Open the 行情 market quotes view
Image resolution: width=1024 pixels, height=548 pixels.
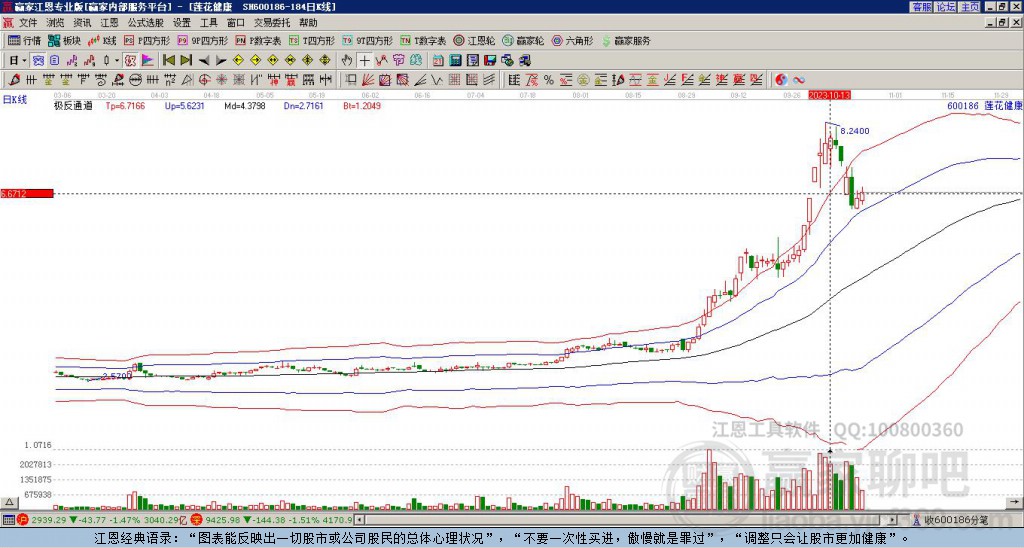point(24,40)
